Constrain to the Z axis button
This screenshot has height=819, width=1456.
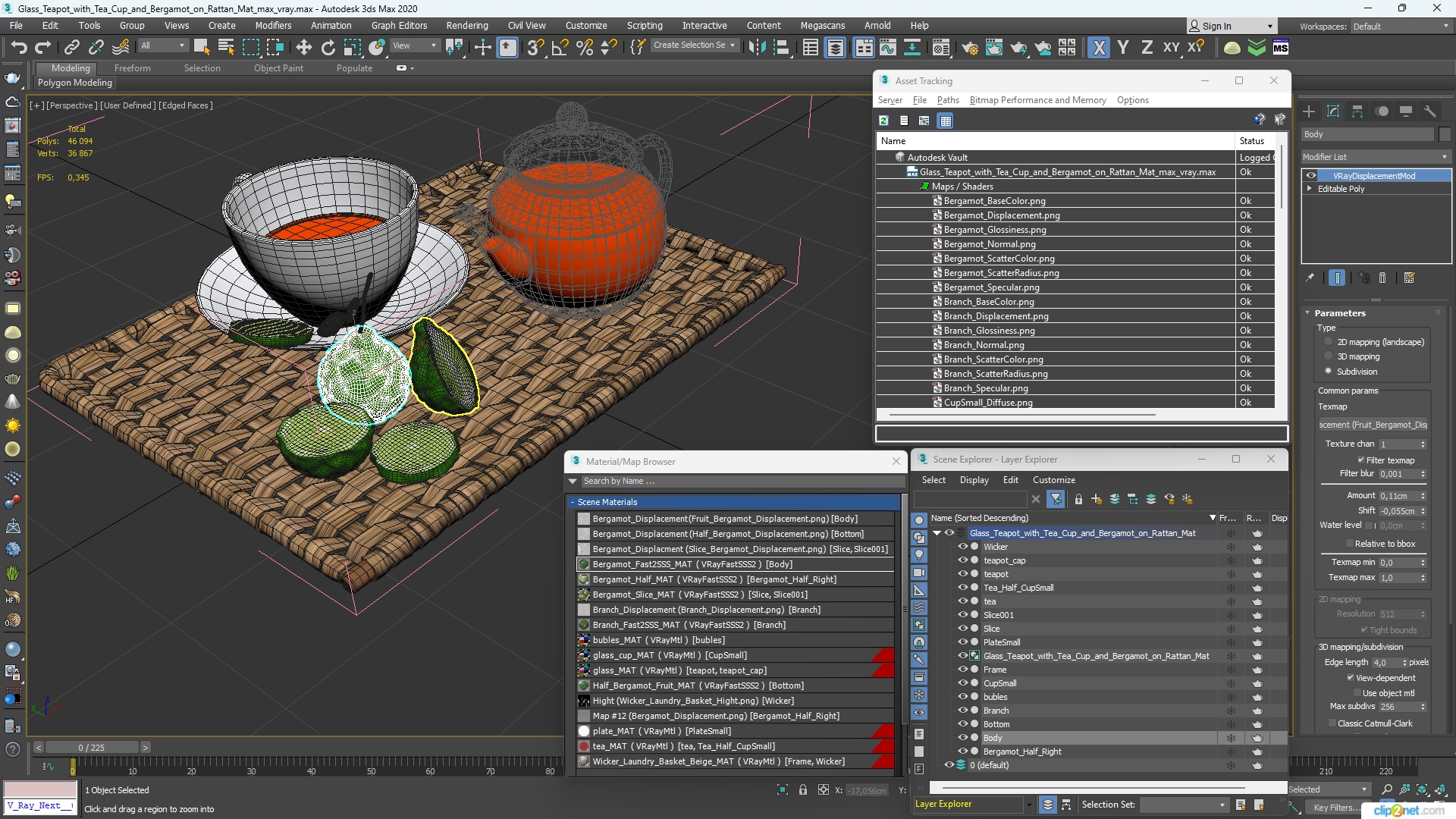click(1147, 47)
